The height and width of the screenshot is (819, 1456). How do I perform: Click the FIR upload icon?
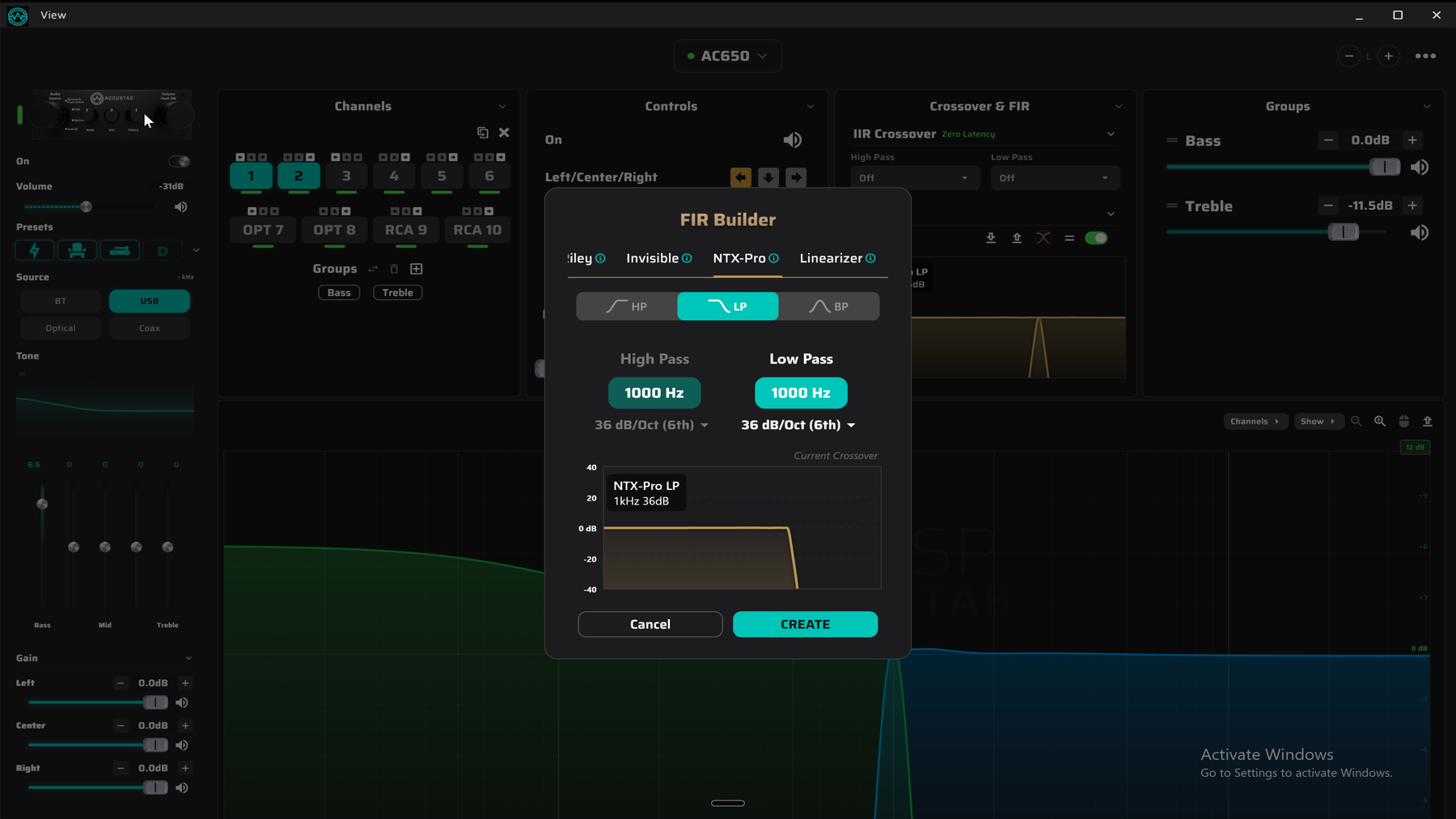pyautogui.click(x=1017, y=238)
